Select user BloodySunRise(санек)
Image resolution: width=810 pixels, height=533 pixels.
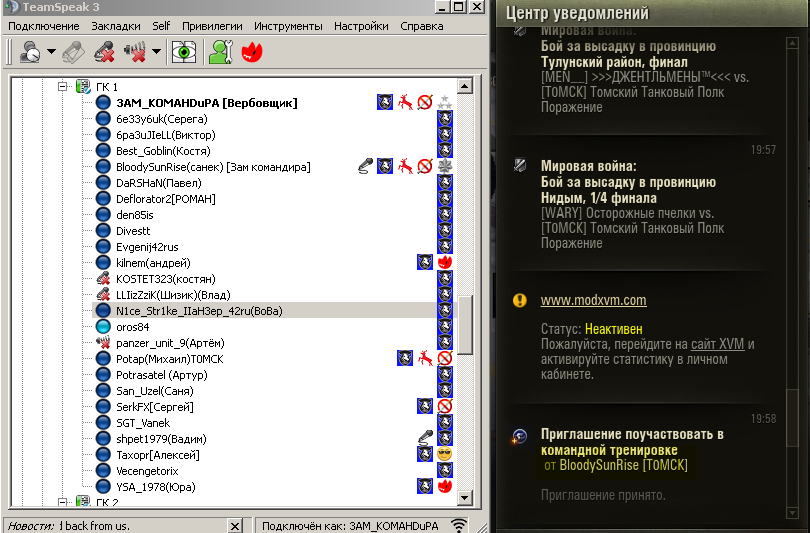213,167
